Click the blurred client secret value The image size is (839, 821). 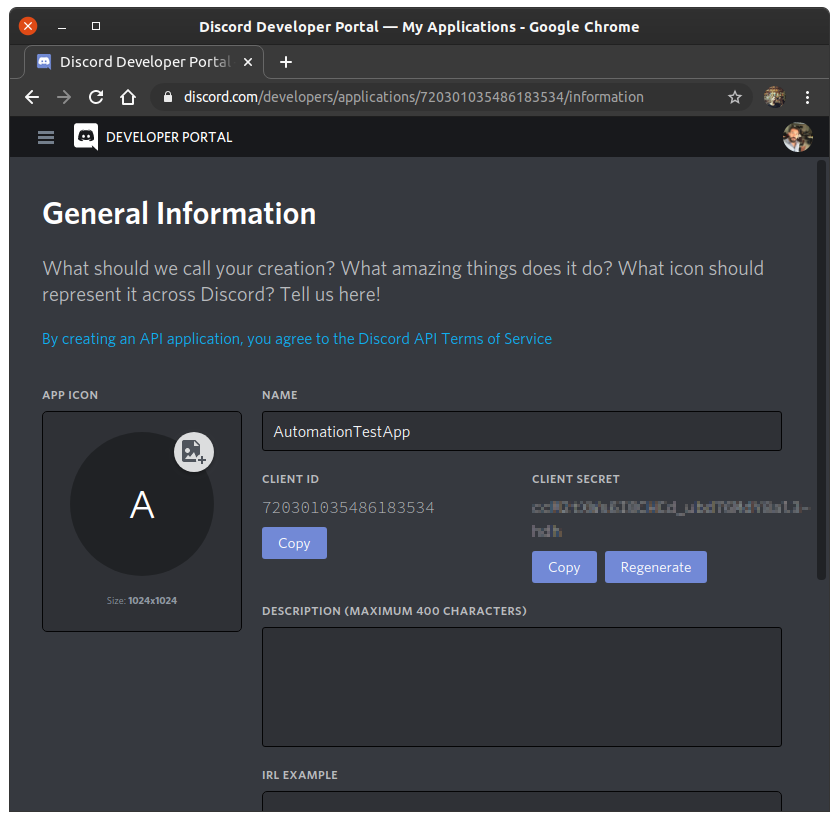tap(670, 519)
